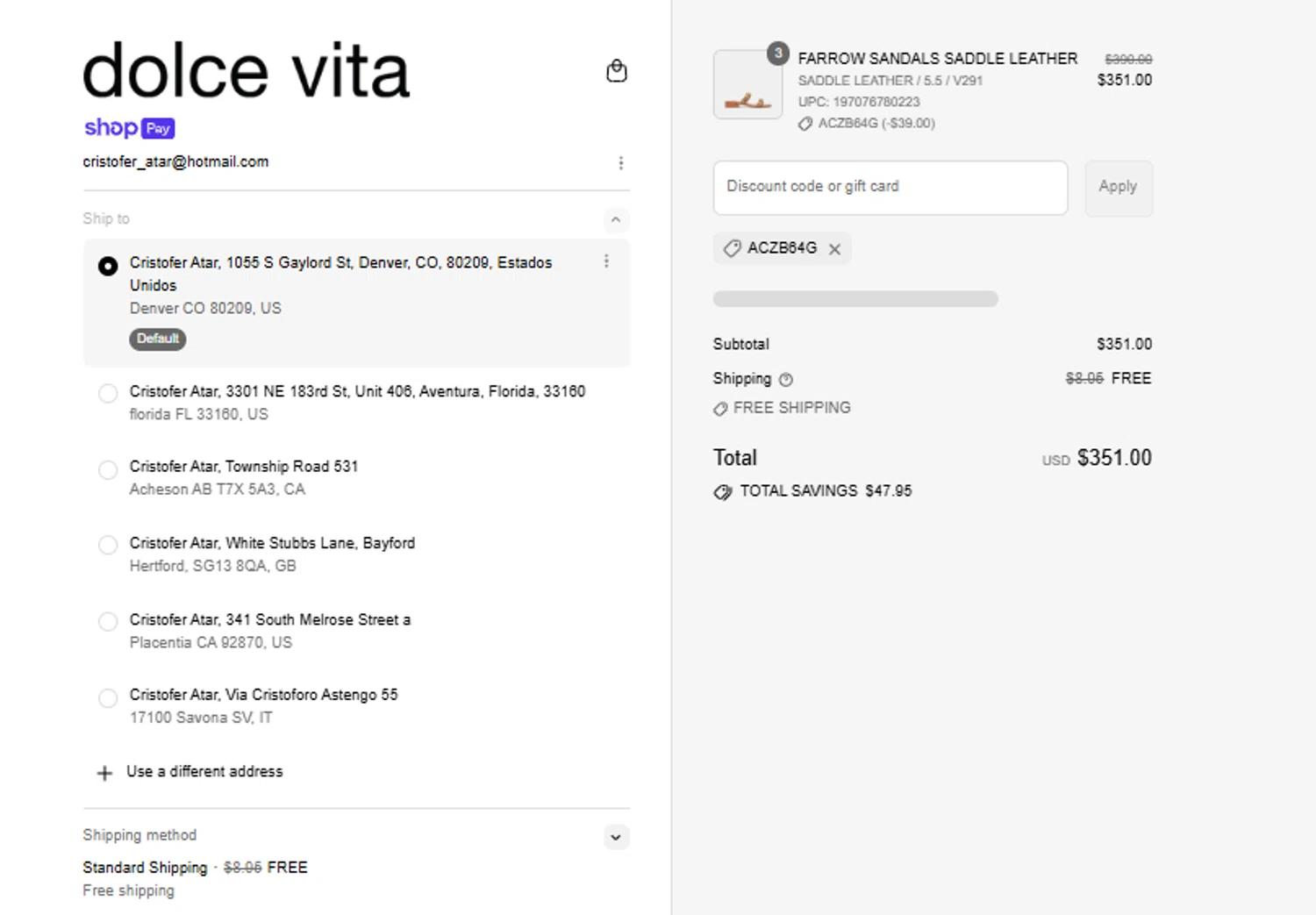
Task: Click the Standard Shipping method text
Action: pos(146,868)
